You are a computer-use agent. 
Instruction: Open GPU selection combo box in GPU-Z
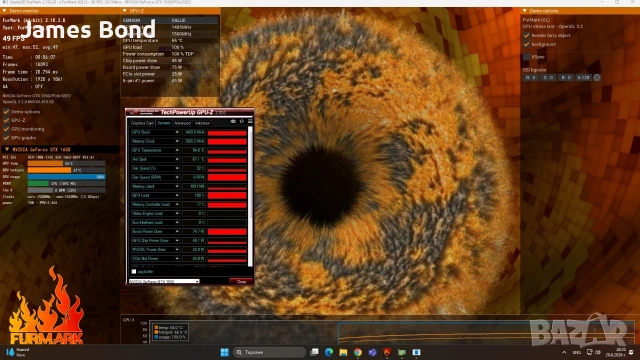pyautogui.click(x=164, y=281)
